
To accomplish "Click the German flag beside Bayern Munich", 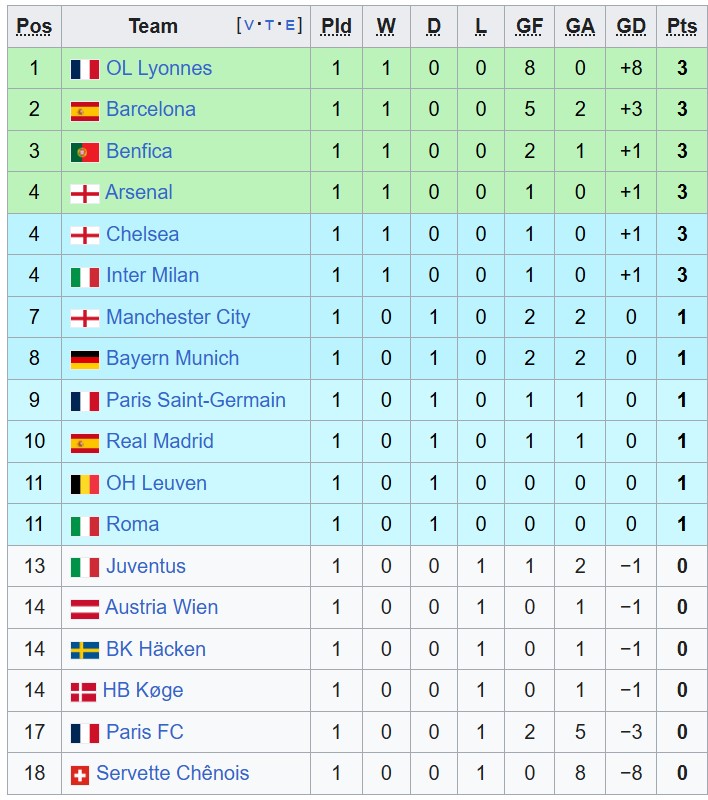I will coord(85,359).
